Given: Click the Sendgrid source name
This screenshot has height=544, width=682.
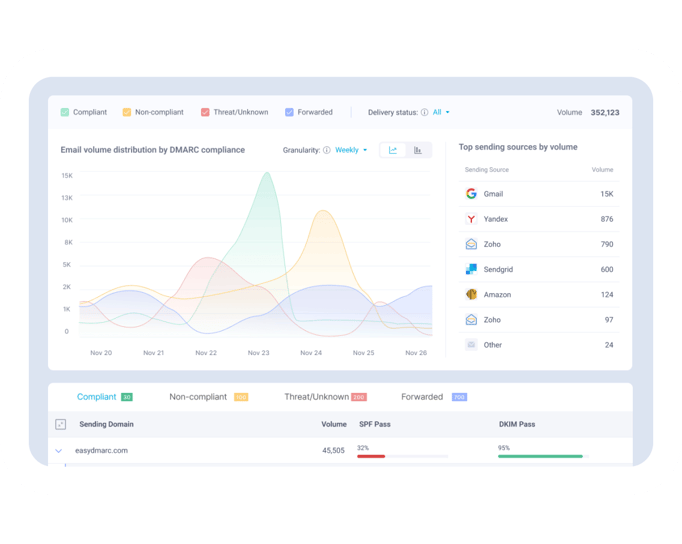Looking at the screenshot, I should (x=498, y=270).
